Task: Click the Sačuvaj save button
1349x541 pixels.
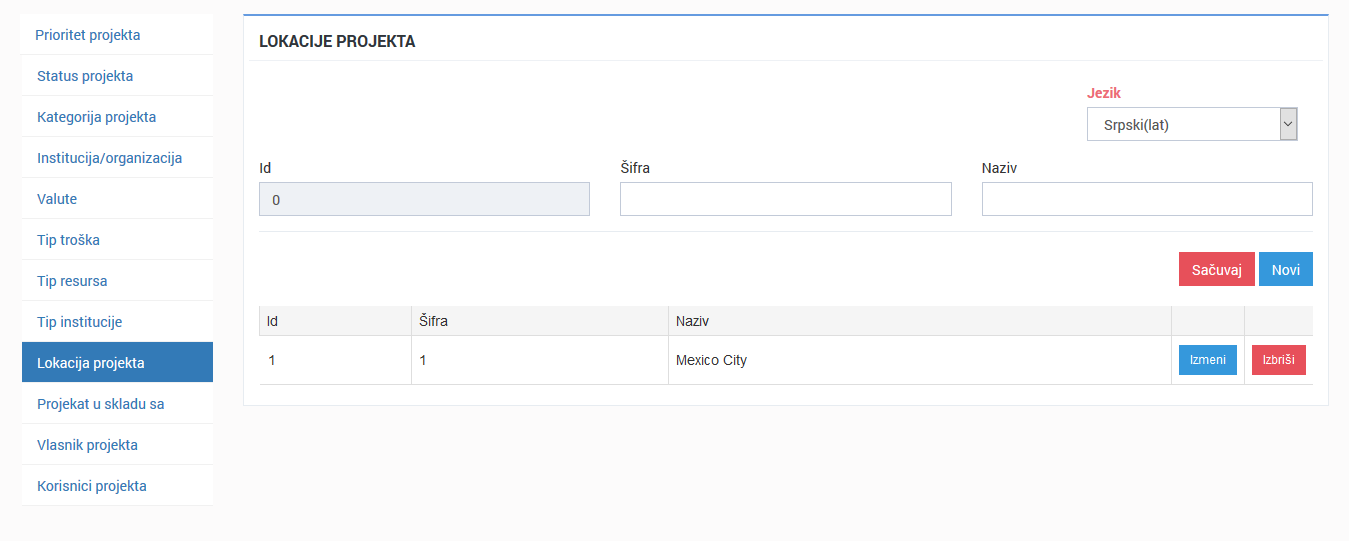Action: coord(1216,270)
